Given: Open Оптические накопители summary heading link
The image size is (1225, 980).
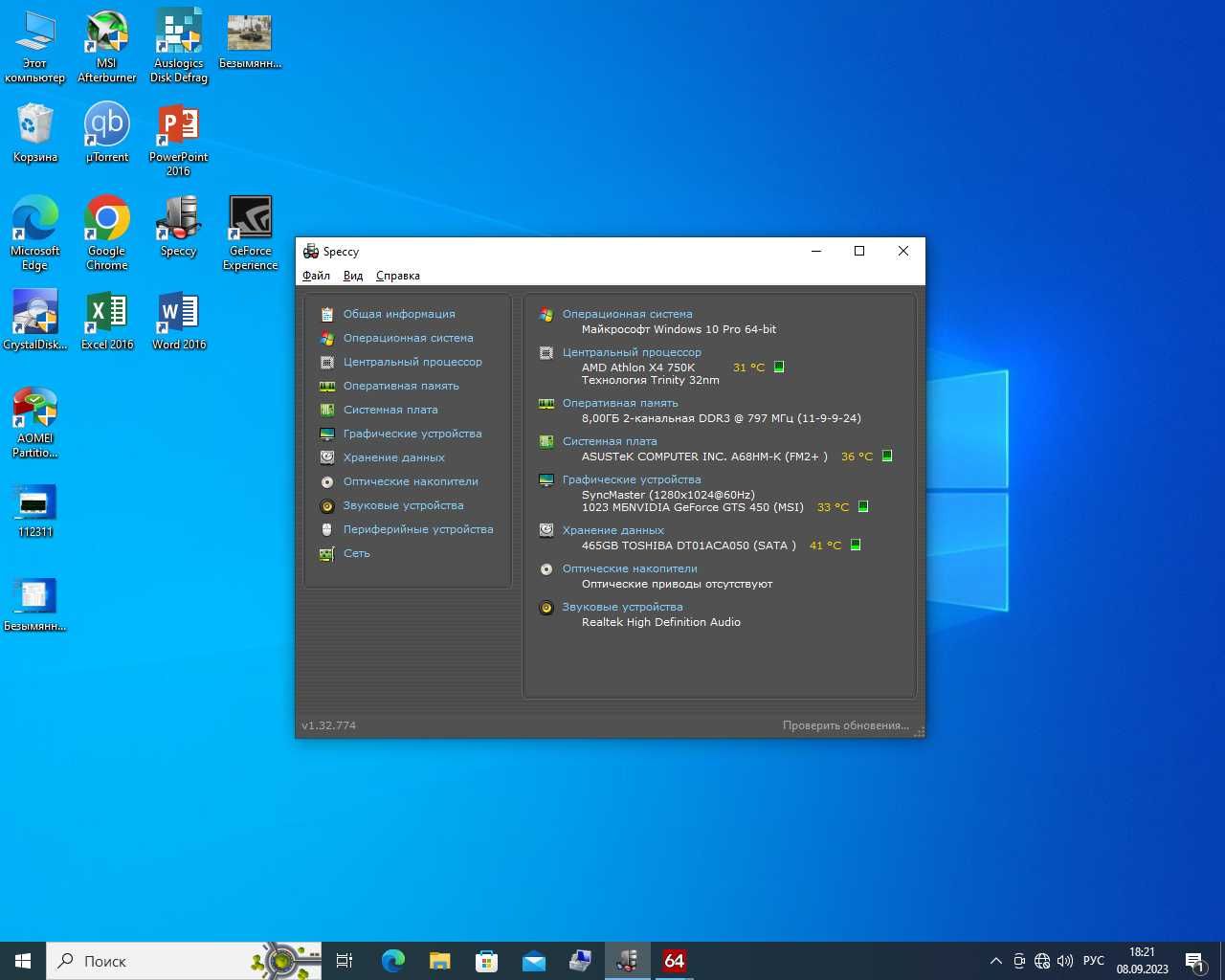Looking at the screenshot, I should [630, 568].
